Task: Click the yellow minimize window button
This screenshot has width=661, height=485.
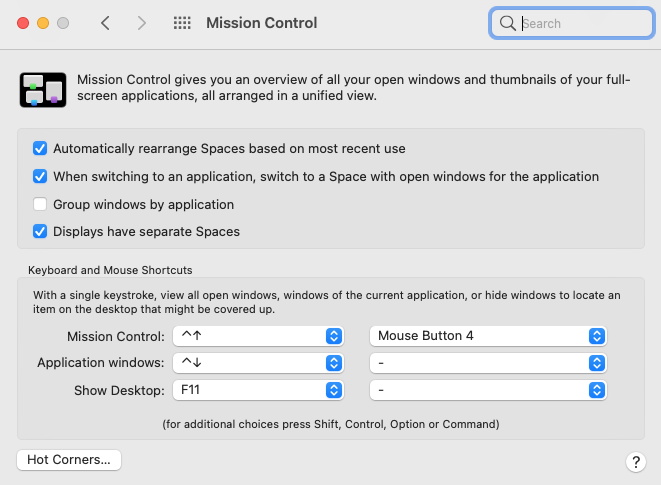Action: pos(41,23)
